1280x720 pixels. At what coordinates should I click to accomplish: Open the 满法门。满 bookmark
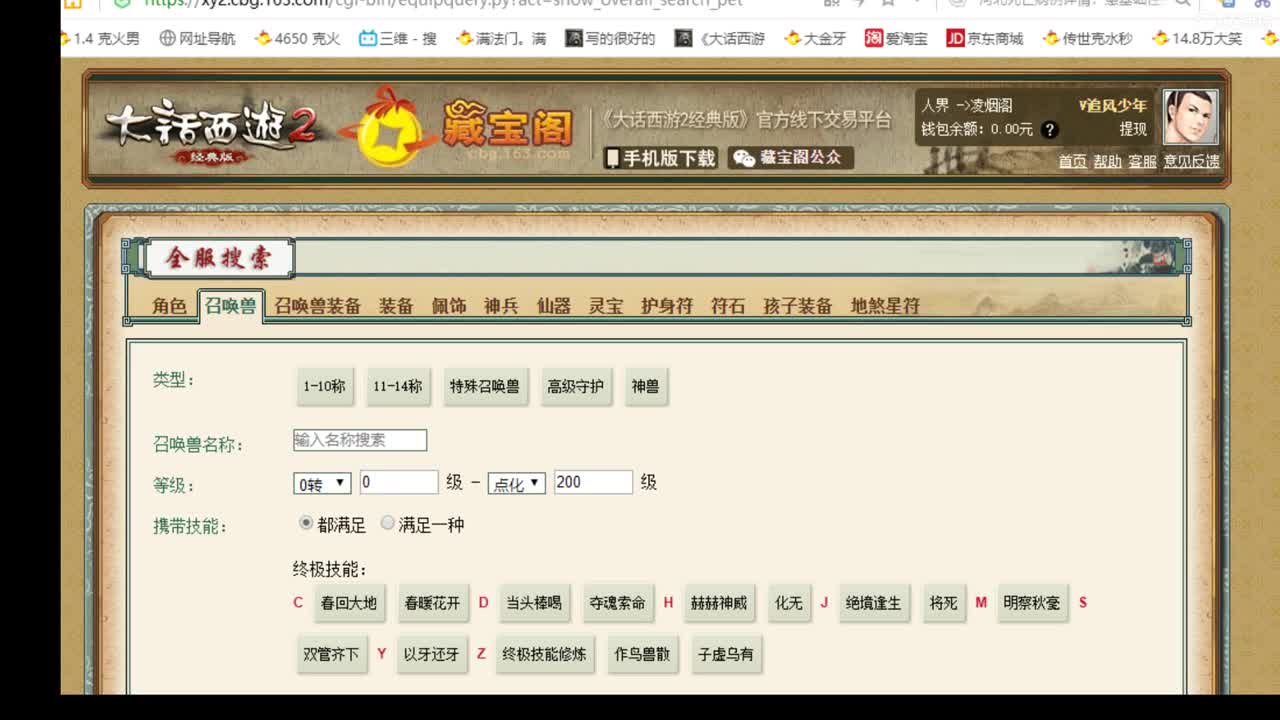pyautogui.click(x=501, y=39)
